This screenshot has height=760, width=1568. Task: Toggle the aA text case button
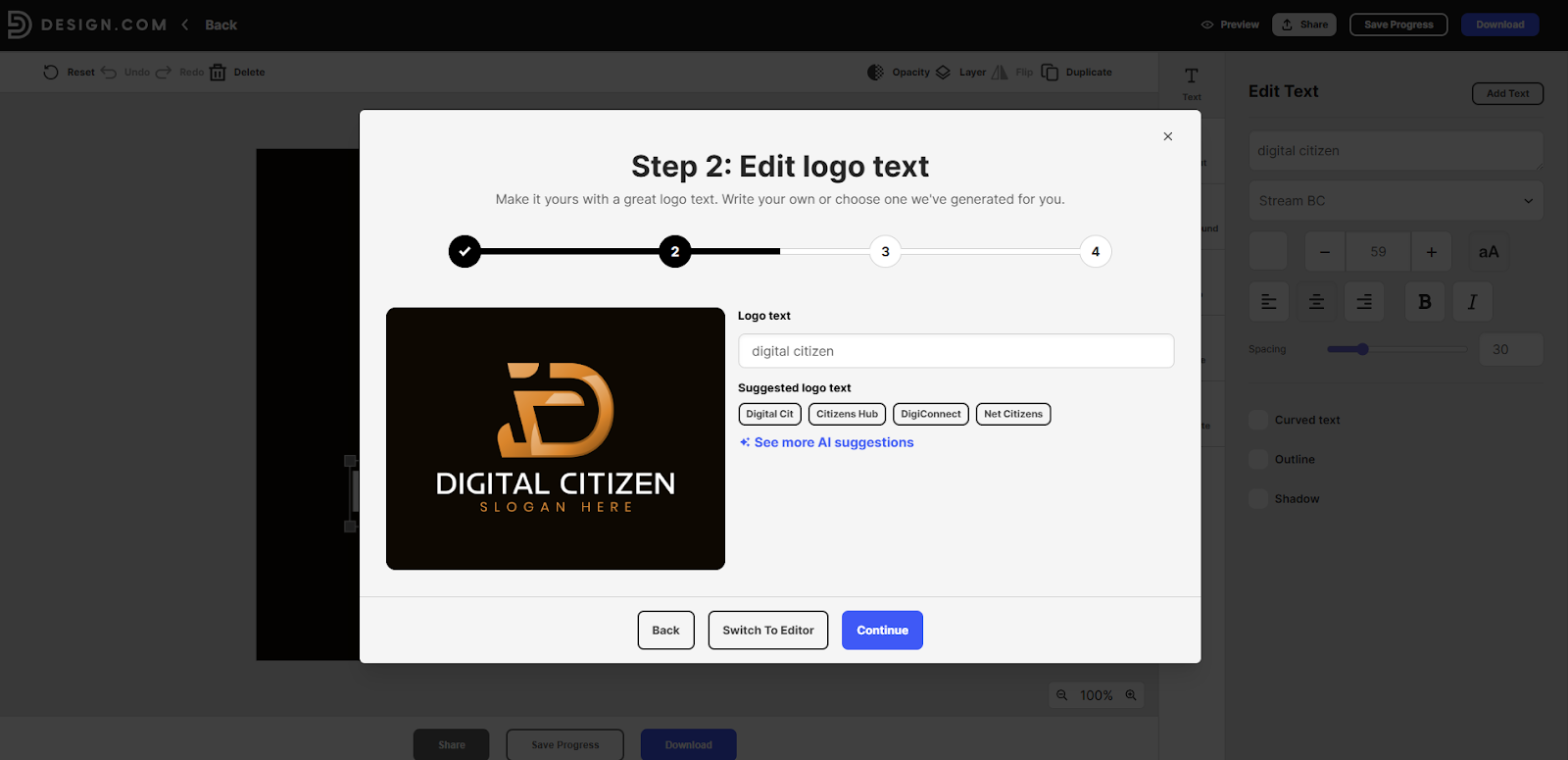pyautogui.click(x=1489, y=252)
